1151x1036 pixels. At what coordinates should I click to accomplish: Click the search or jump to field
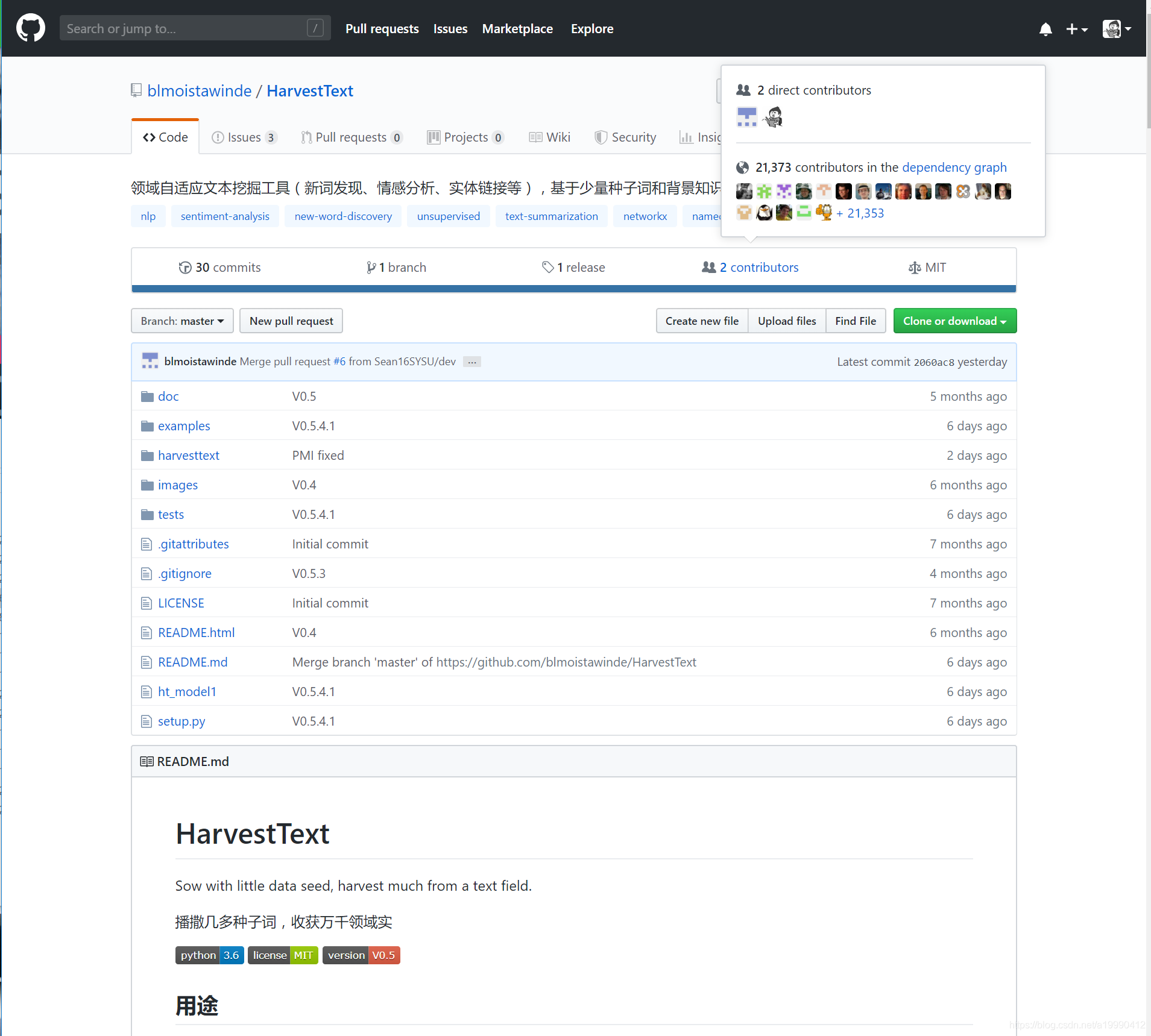[195, 28]
